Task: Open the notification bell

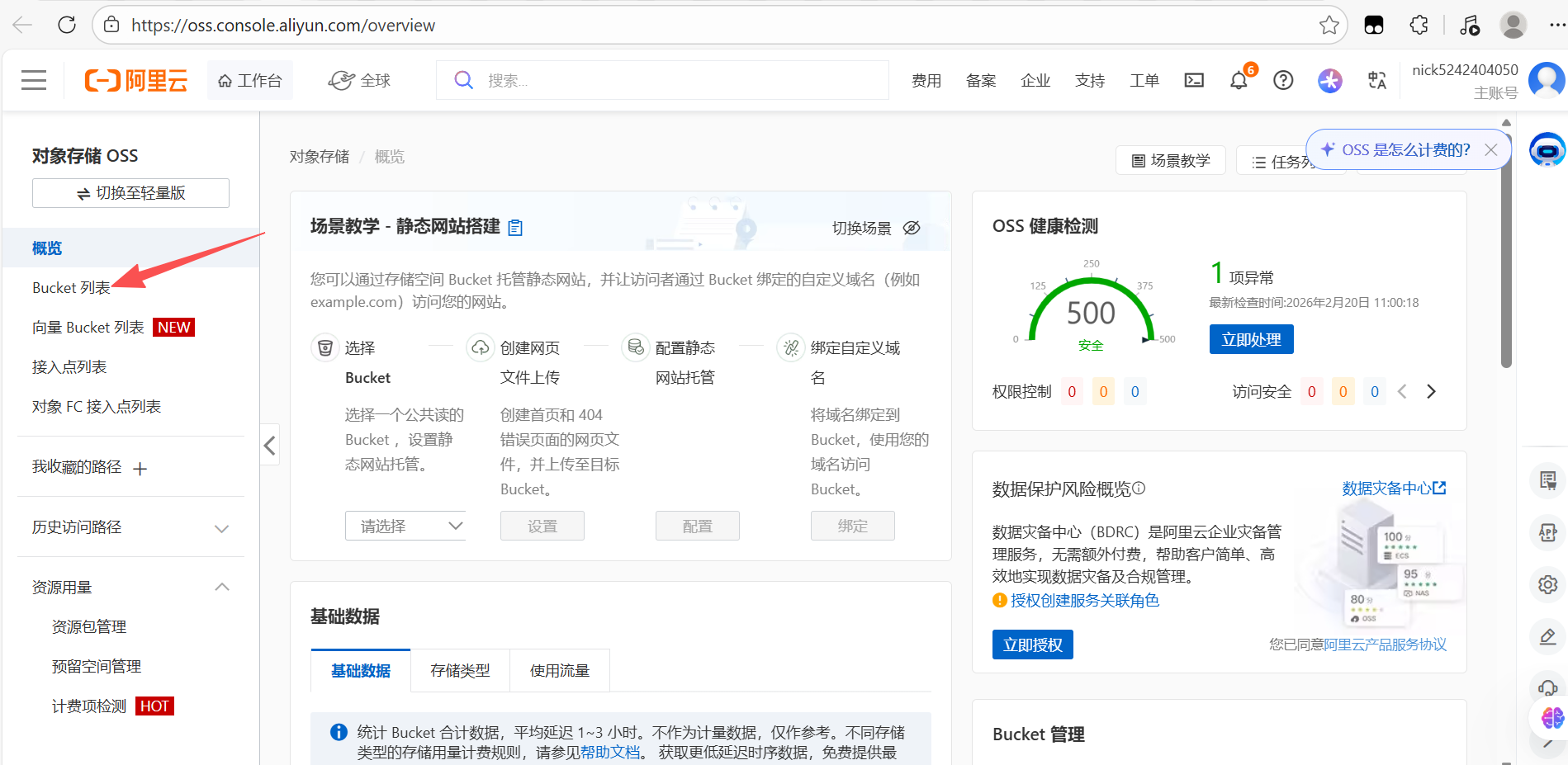Action: point(1239,81)
